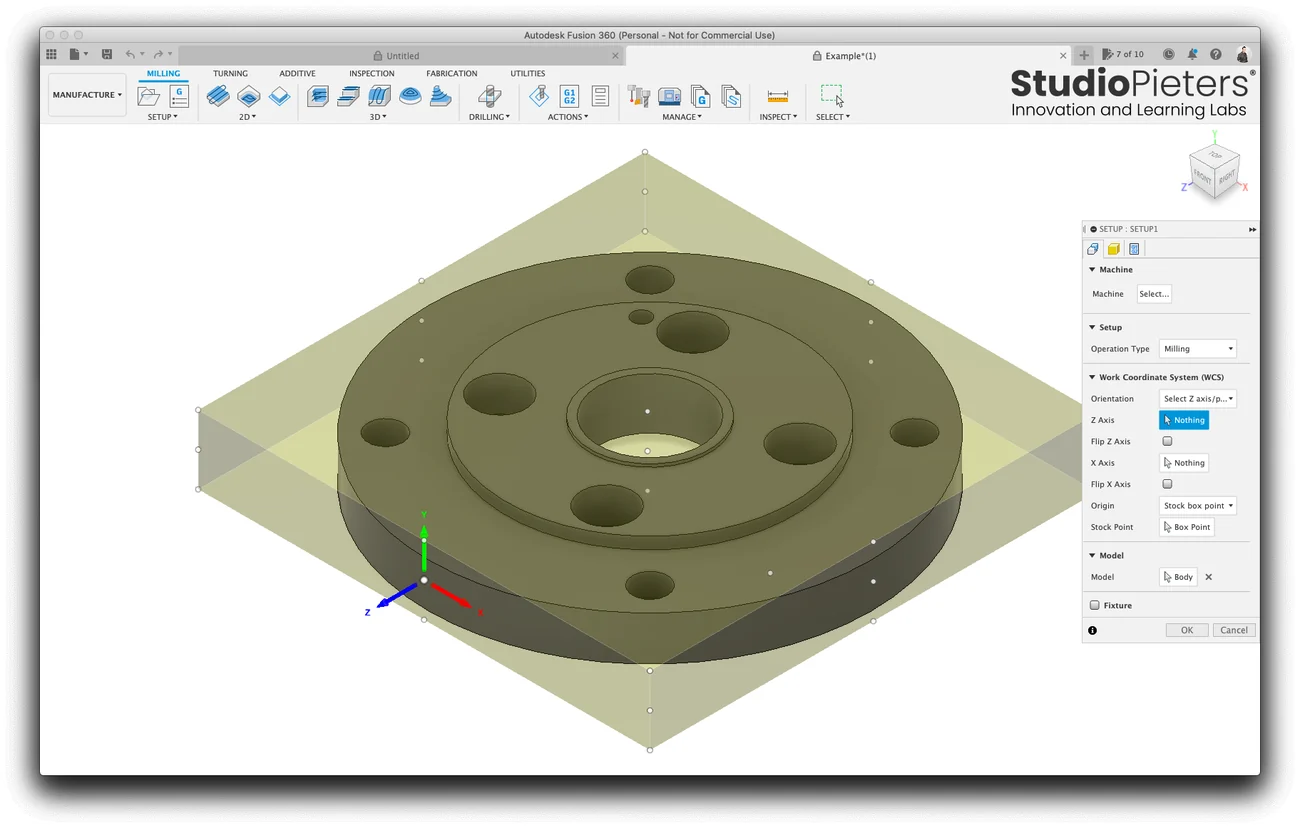Open the Post Process tab in Setup dialog
1300x828 pixels.
1134,249
